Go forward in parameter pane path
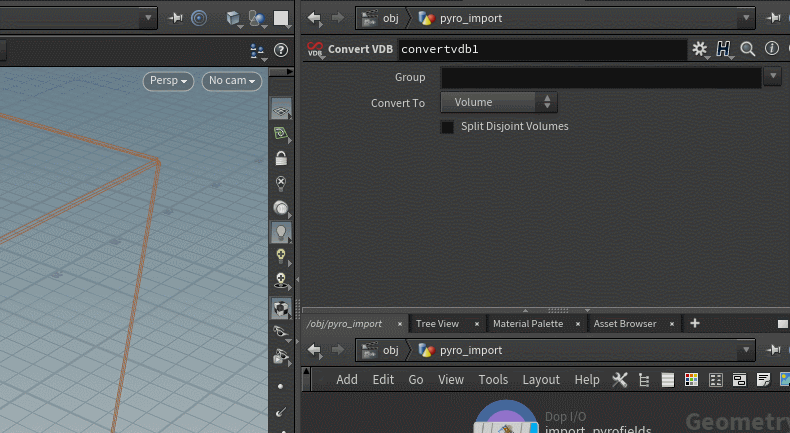 pos(338,18)
